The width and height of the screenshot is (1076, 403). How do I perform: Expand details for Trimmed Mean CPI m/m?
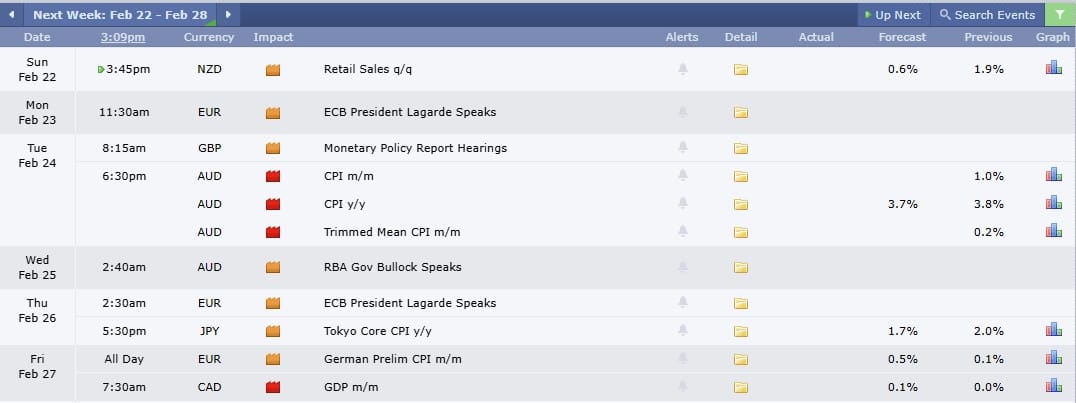(x=741, y=232)
